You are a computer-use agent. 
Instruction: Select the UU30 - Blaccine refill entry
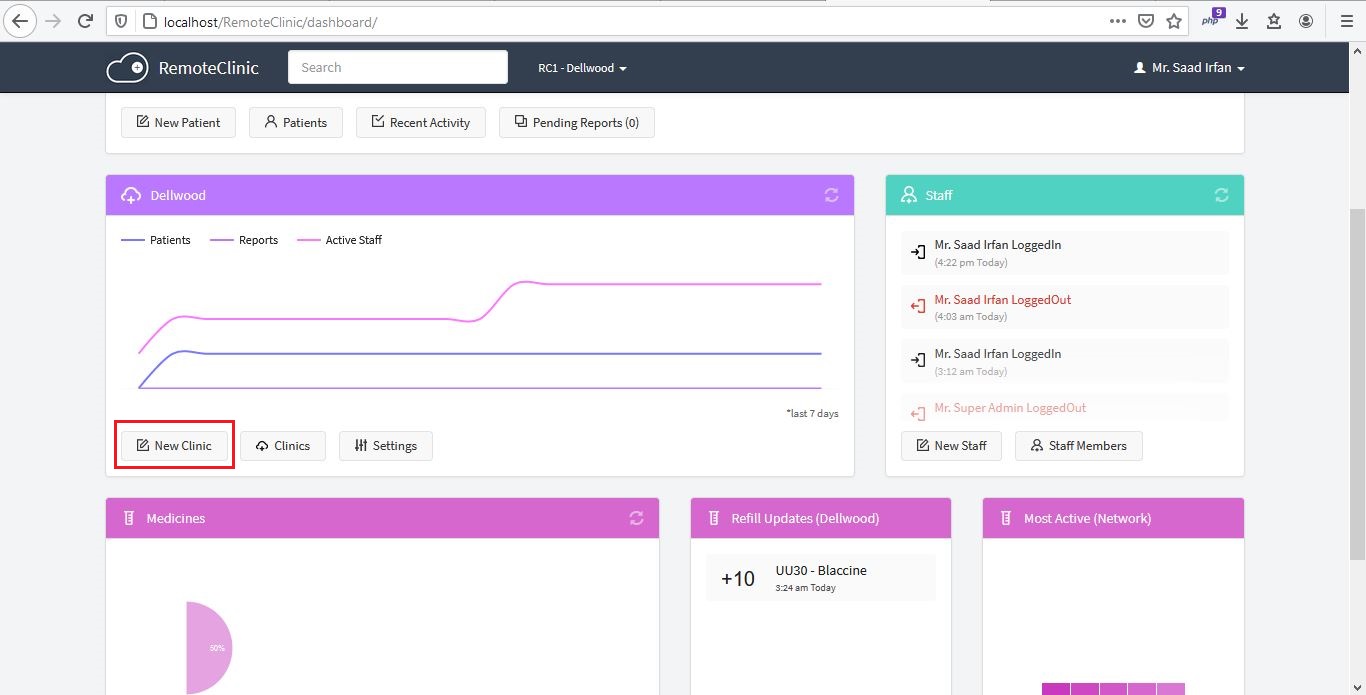[821, 578]
